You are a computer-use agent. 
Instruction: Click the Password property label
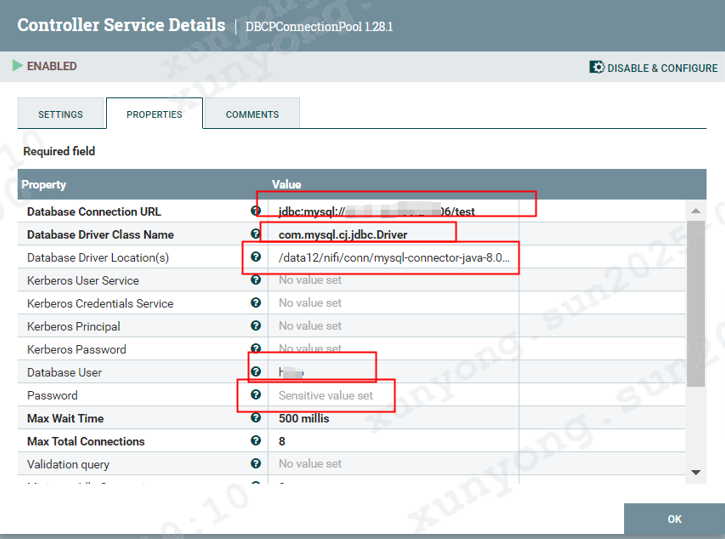tap(52, 396)
